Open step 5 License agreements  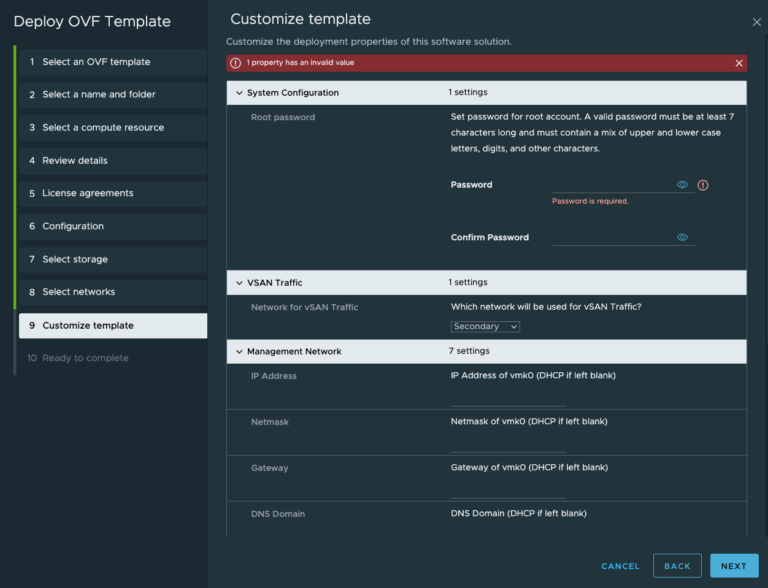click(x=111, y=193)
